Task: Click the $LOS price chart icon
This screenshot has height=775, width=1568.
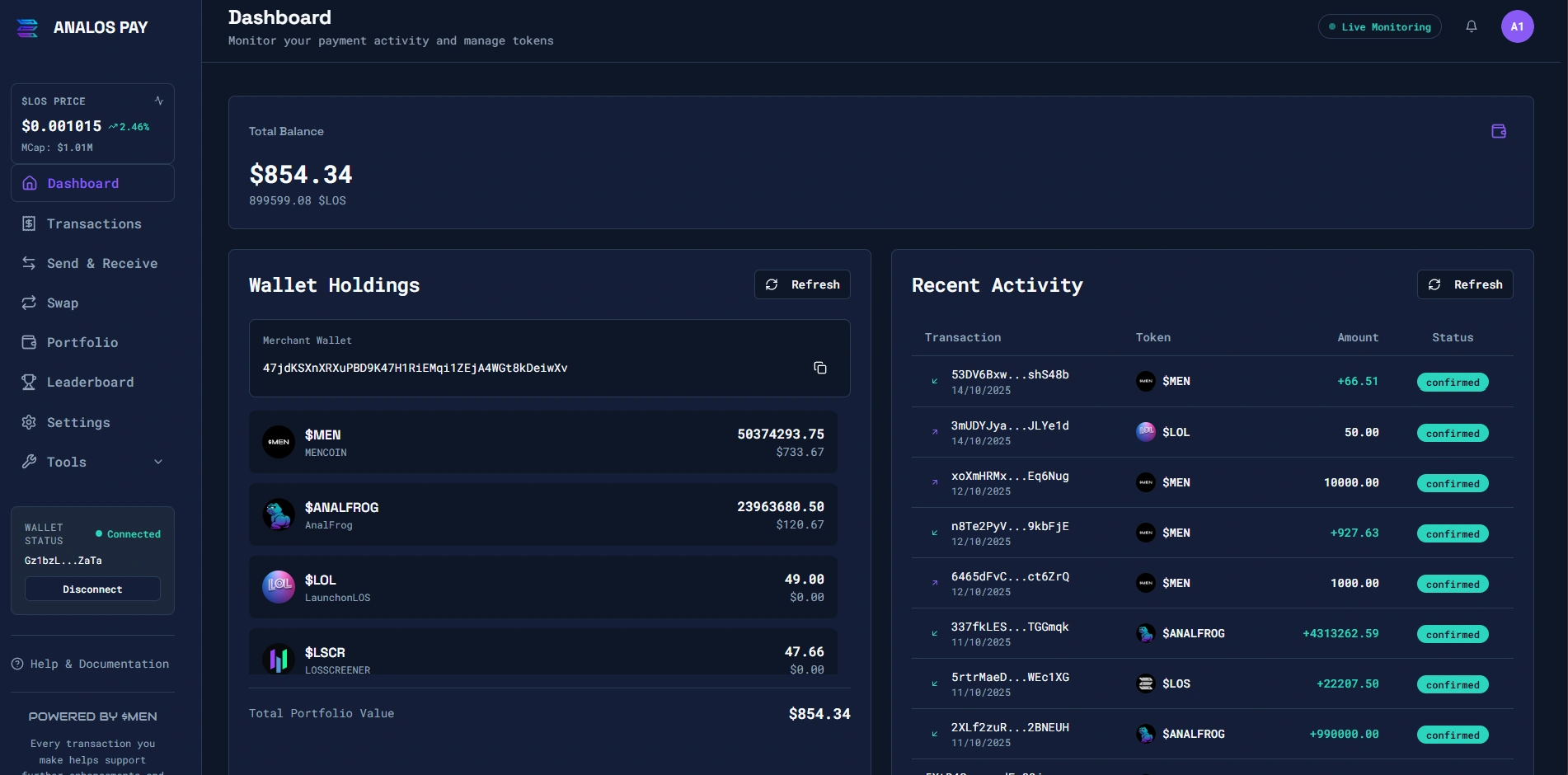Action: (x=159, y=101)
